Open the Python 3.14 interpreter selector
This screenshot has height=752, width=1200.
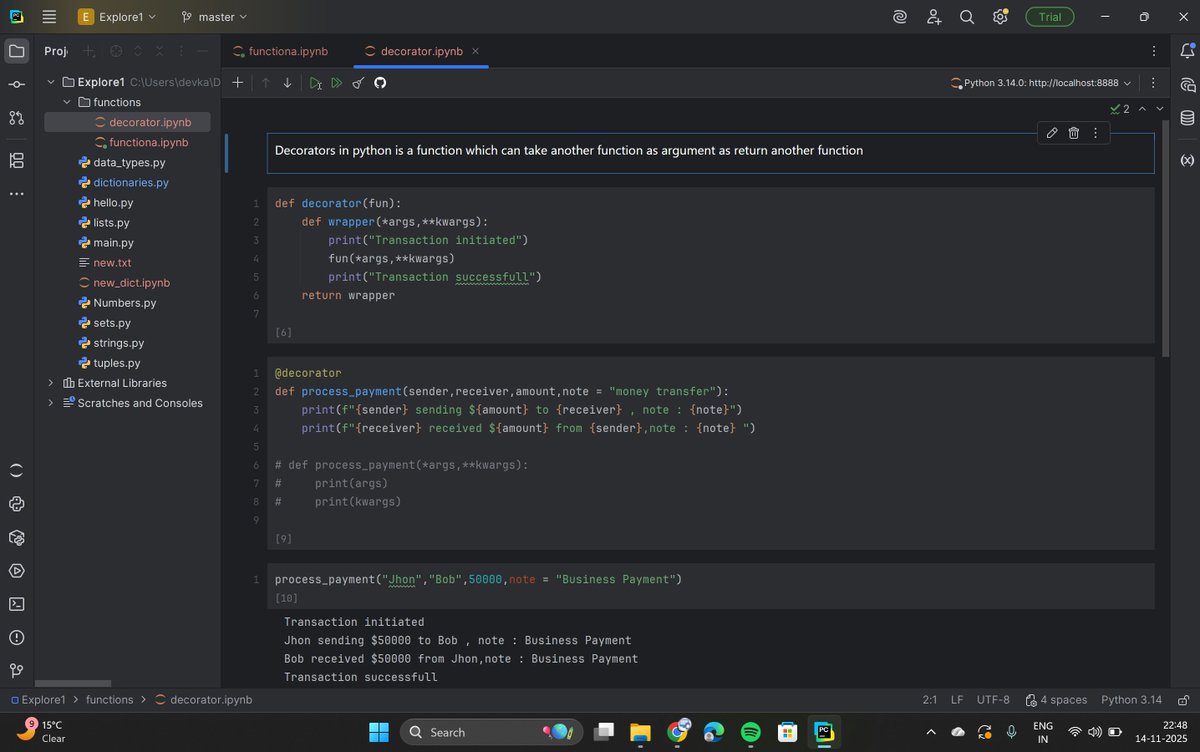(1131, 700)
